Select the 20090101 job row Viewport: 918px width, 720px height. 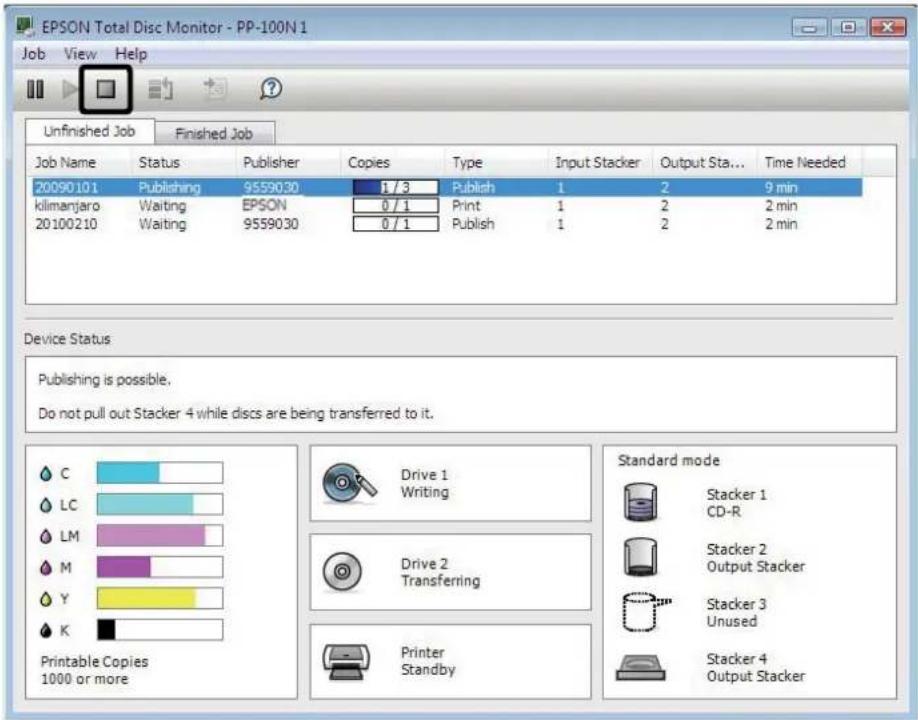click(447, 187)
